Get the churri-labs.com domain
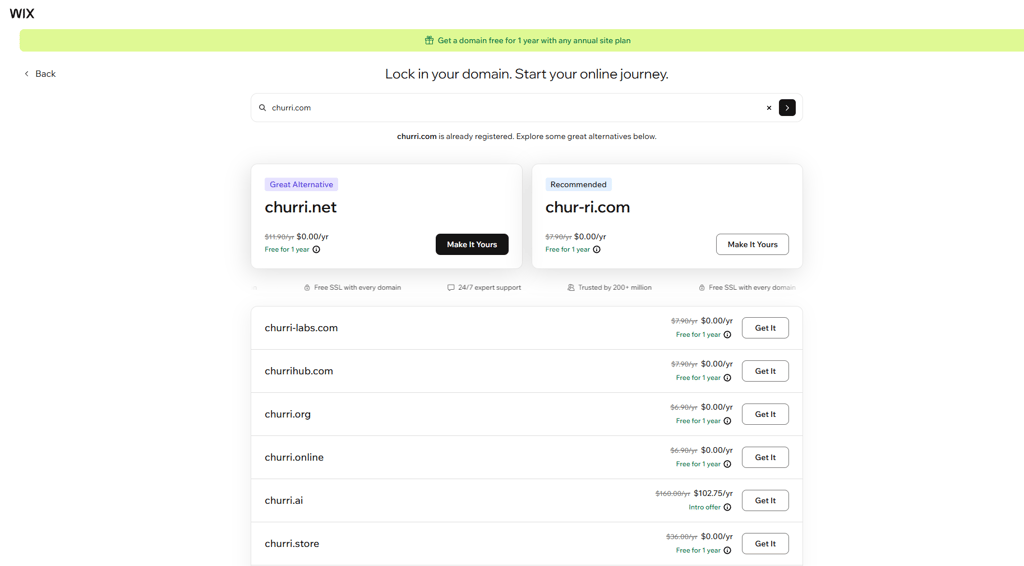The height and width of the screenshot is (566, 1024). tap(765, 328)
